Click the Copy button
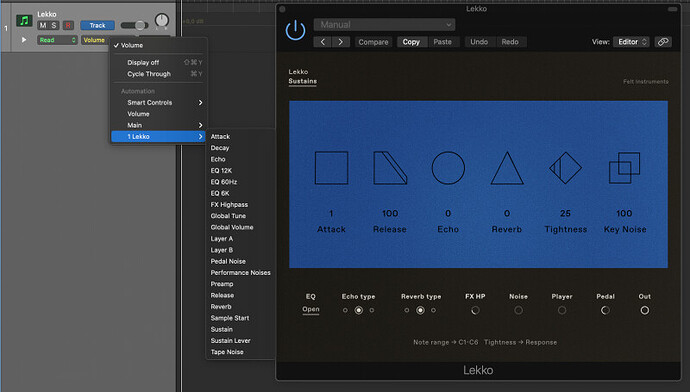Image resolution: width=690 pixels, height=392 pixels. tap(411, 42)
